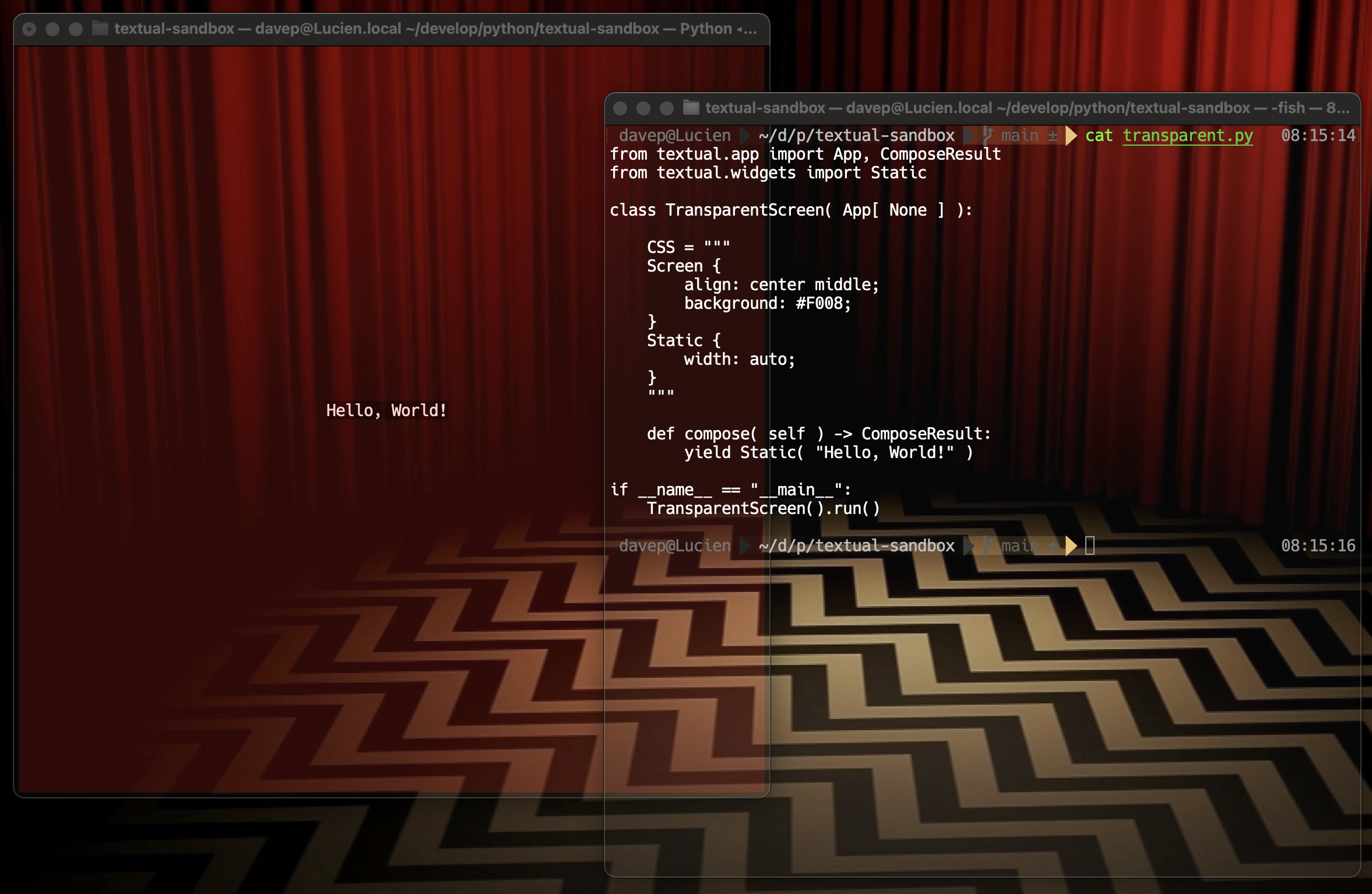The width and height of the screenshot is (1372, 894).
Task: Click the git branch icon in the bottom prompt
Action: point(987,546)
